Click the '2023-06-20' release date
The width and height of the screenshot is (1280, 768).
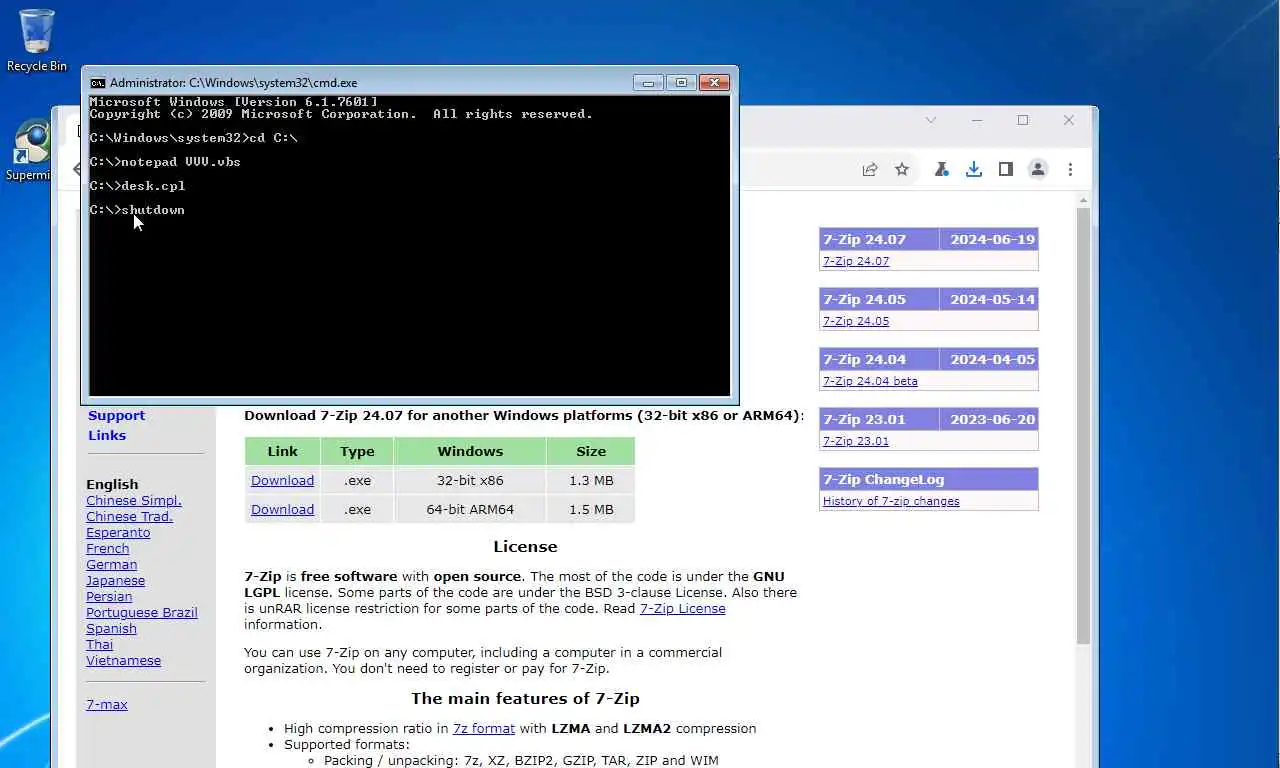point(993,419)
